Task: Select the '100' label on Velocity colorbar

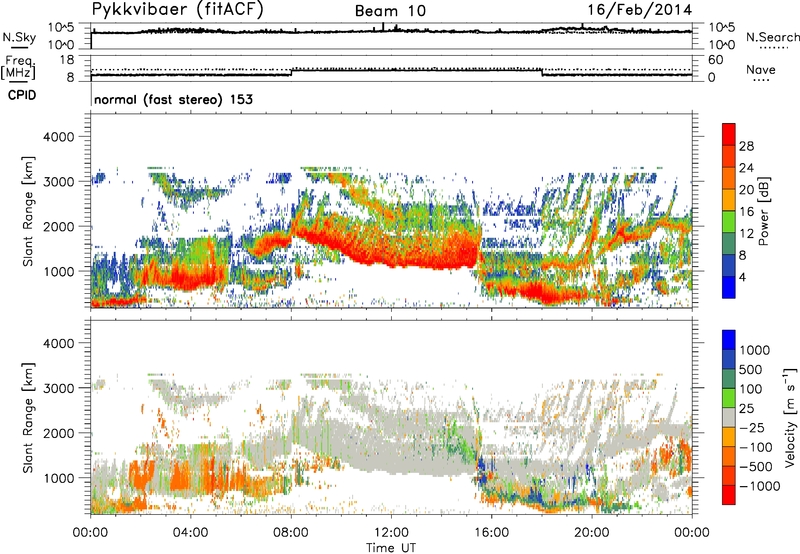Action: pyautogui.click(x=752, y=389)
